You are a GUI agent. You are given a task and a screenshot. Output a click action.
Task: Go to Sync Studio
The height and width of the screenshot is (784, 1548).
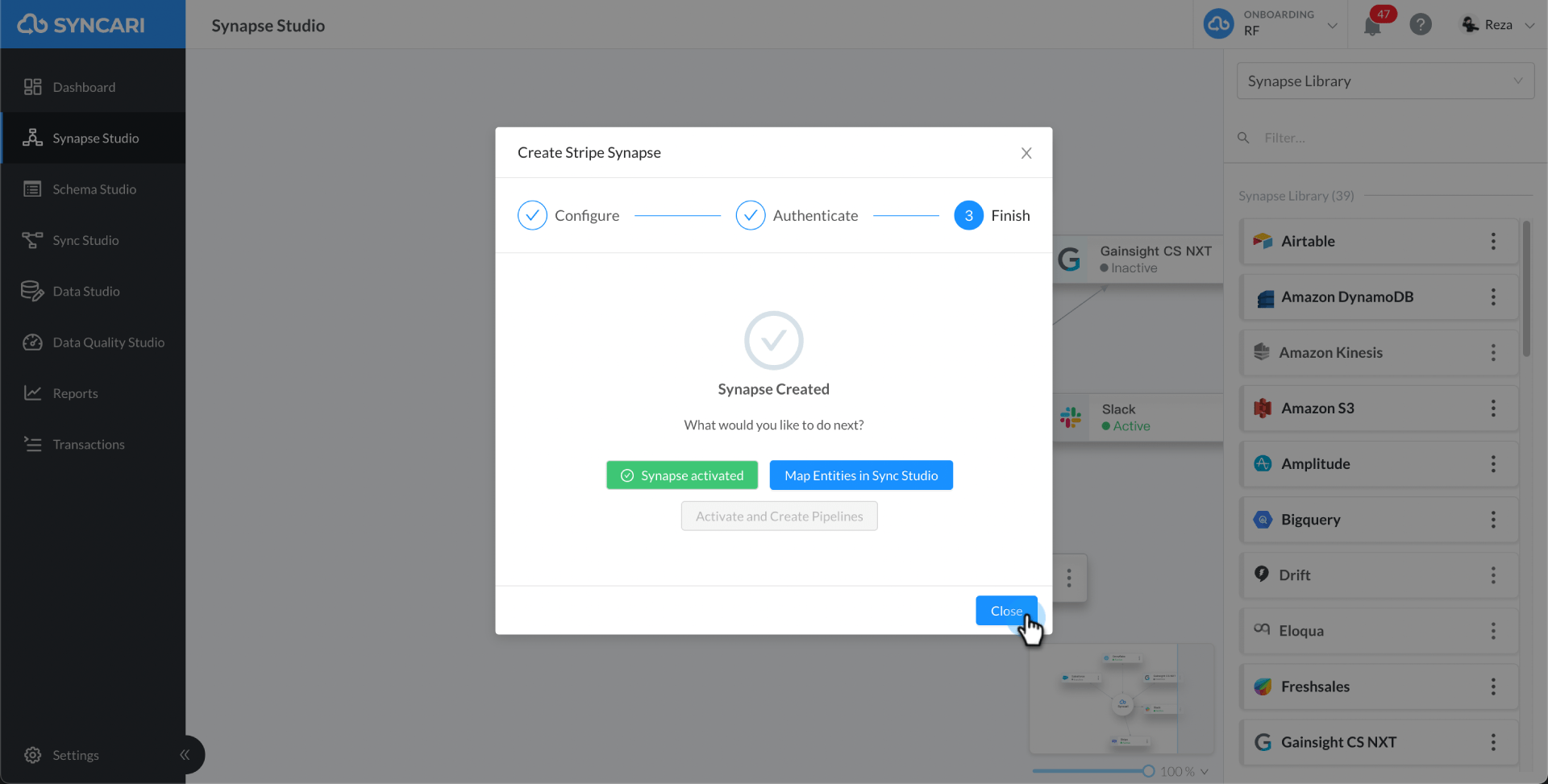pyautogui.click(x=93, y=240)
